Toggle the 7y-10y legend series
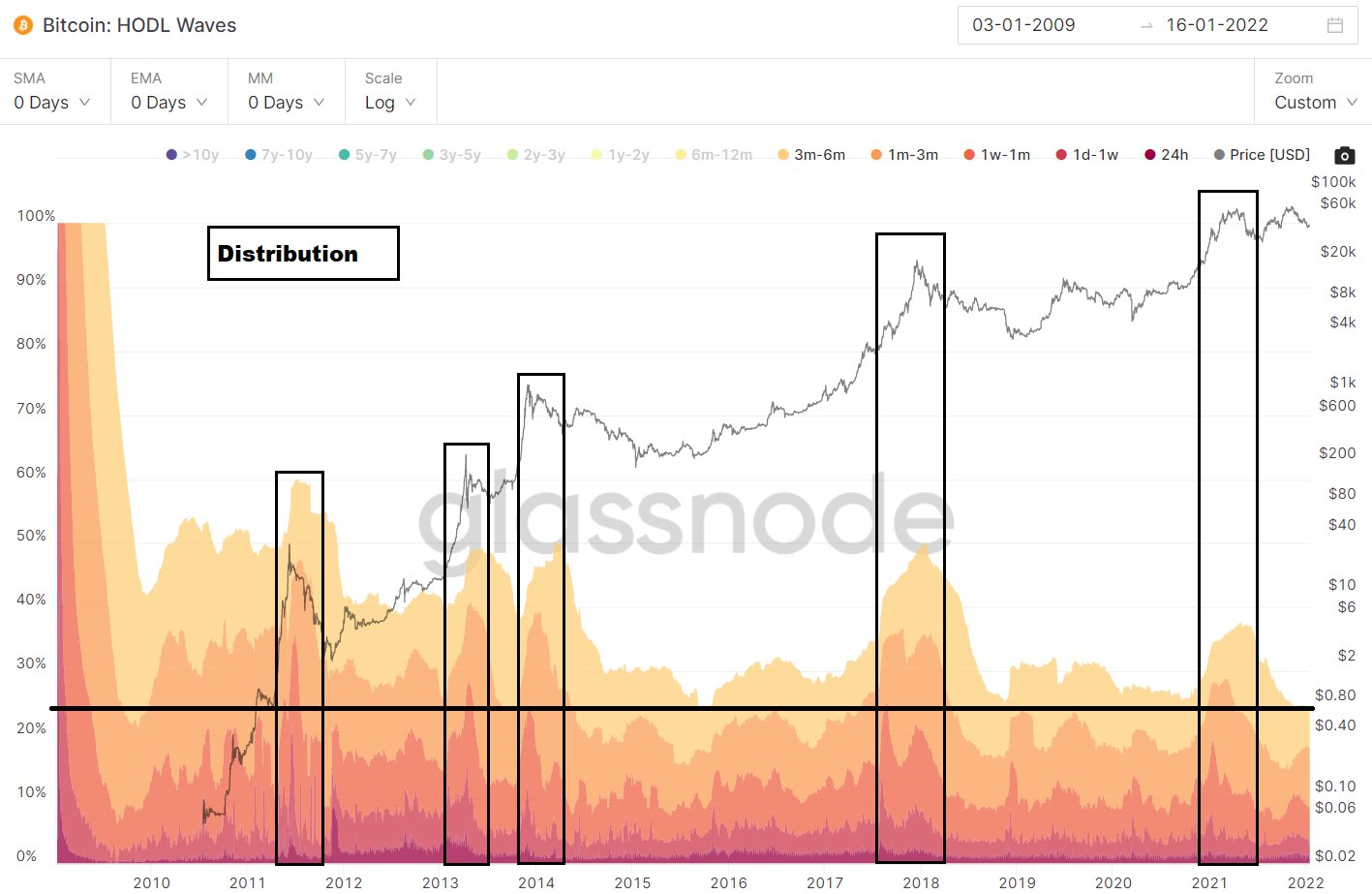The image size is (1372, 894). 279,155
